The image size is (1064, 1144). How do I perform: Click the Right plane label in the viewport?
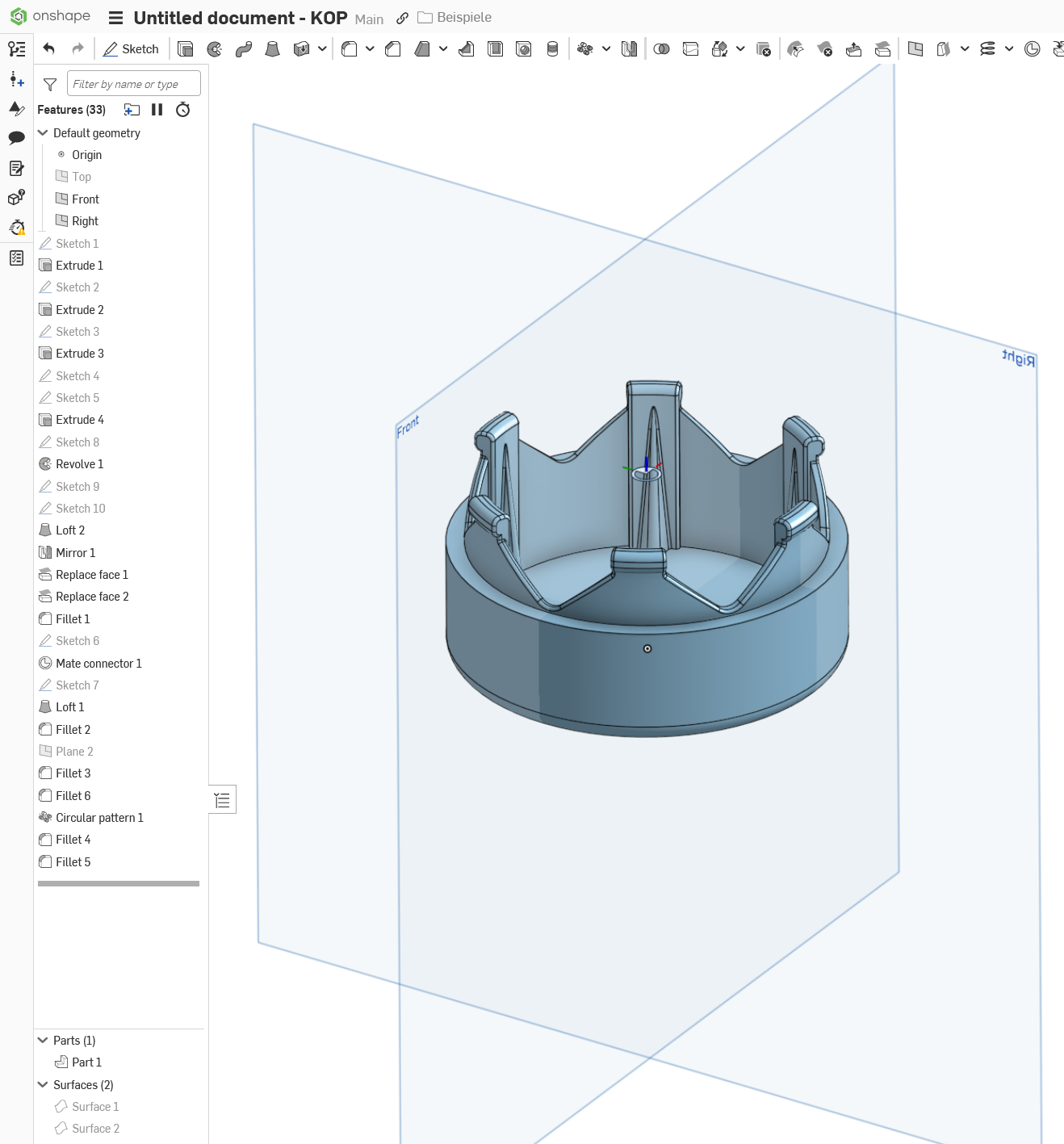point(1019,358)
